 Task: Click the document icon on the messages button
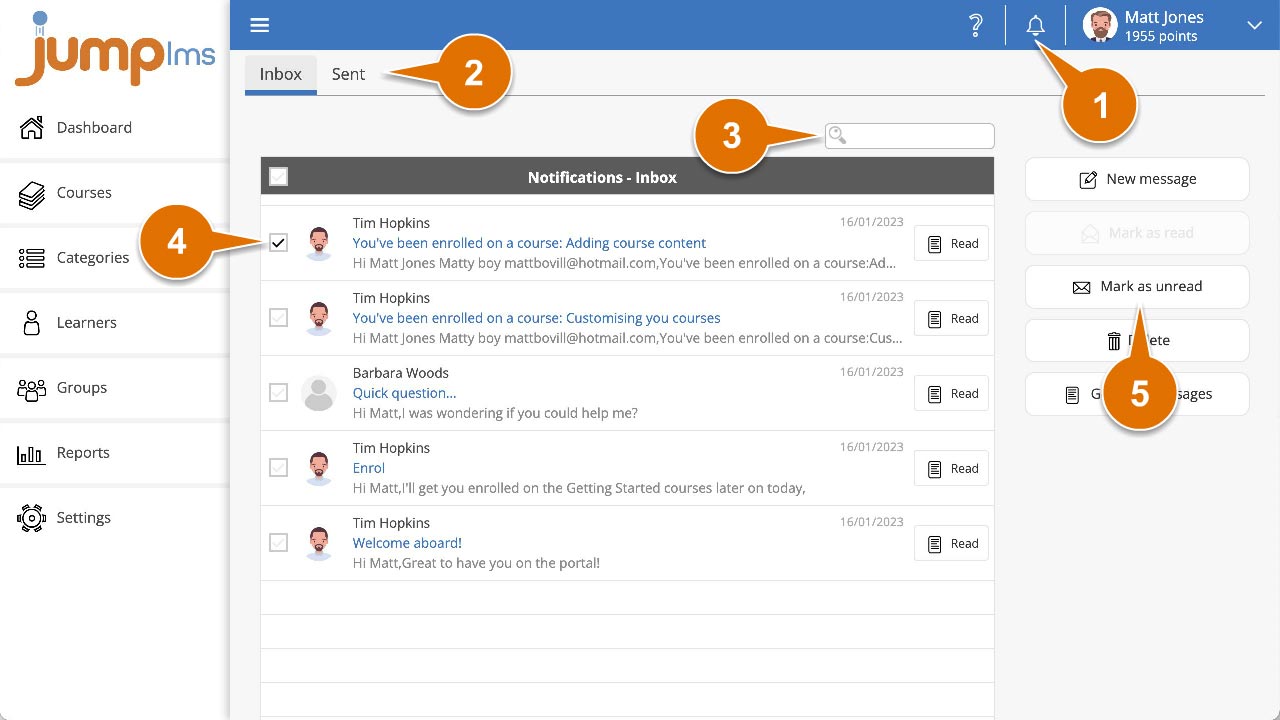click(x=1071, y=395)
